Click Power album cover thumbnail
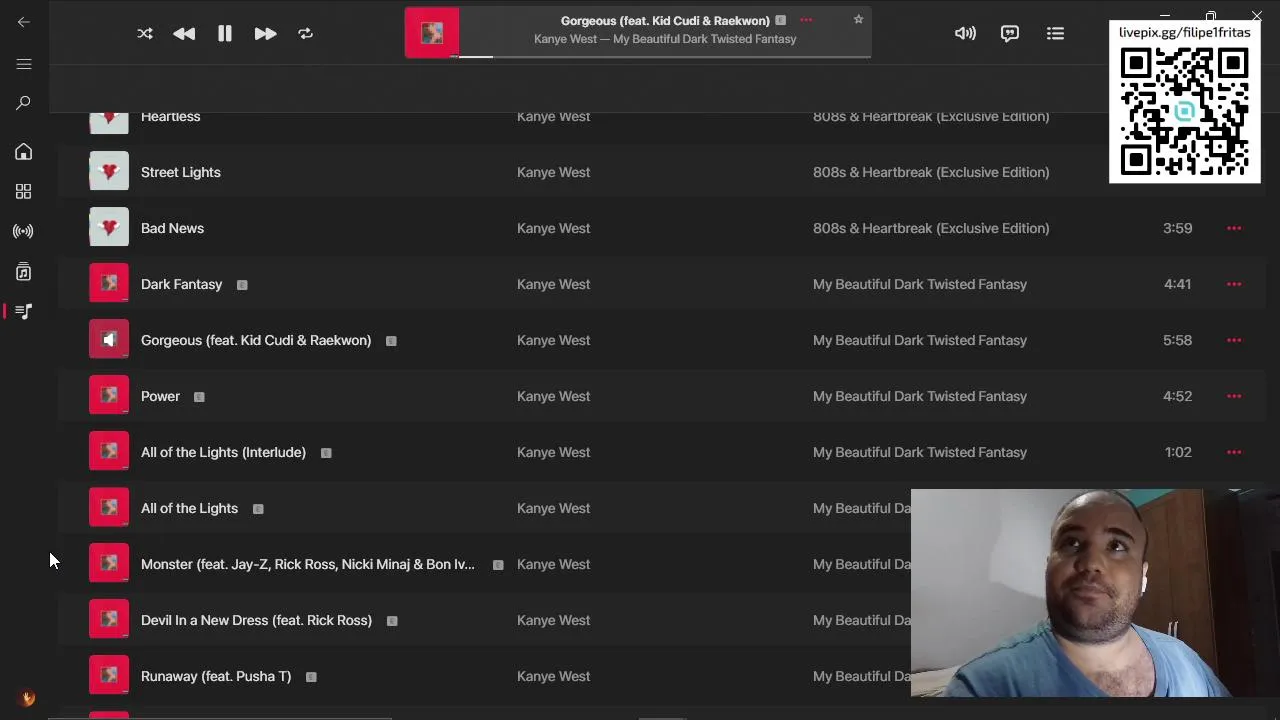 (x=109, y=395)
